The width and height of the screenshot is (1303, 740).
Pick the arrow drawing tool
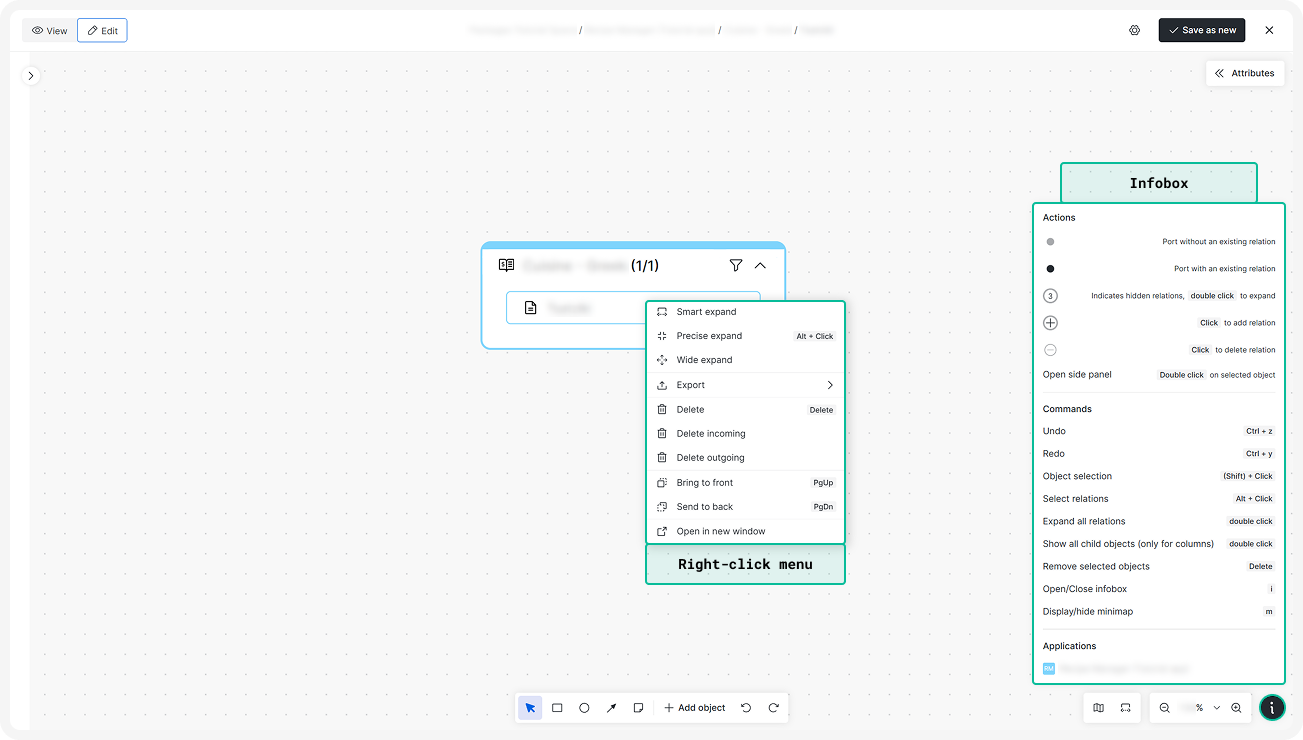pyautogui.click(x=611, y=707)
